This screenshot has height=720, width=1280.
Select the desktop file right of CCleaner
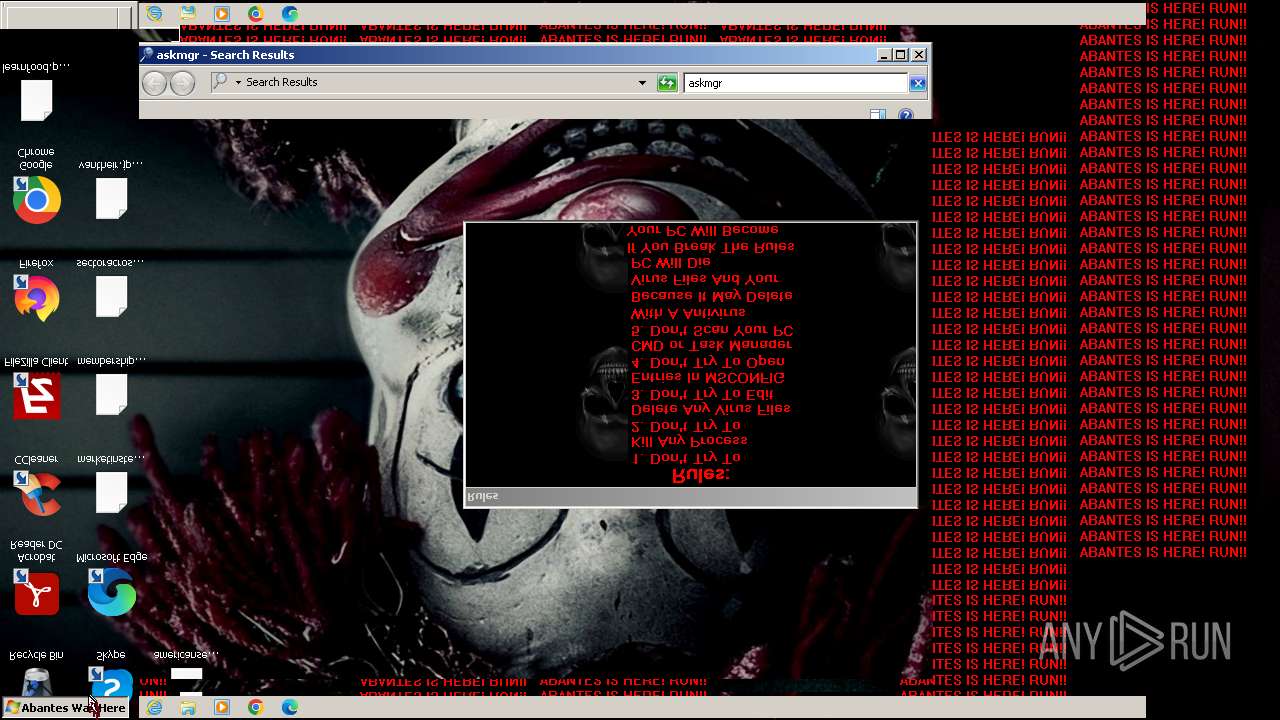(x=111, y=484)
